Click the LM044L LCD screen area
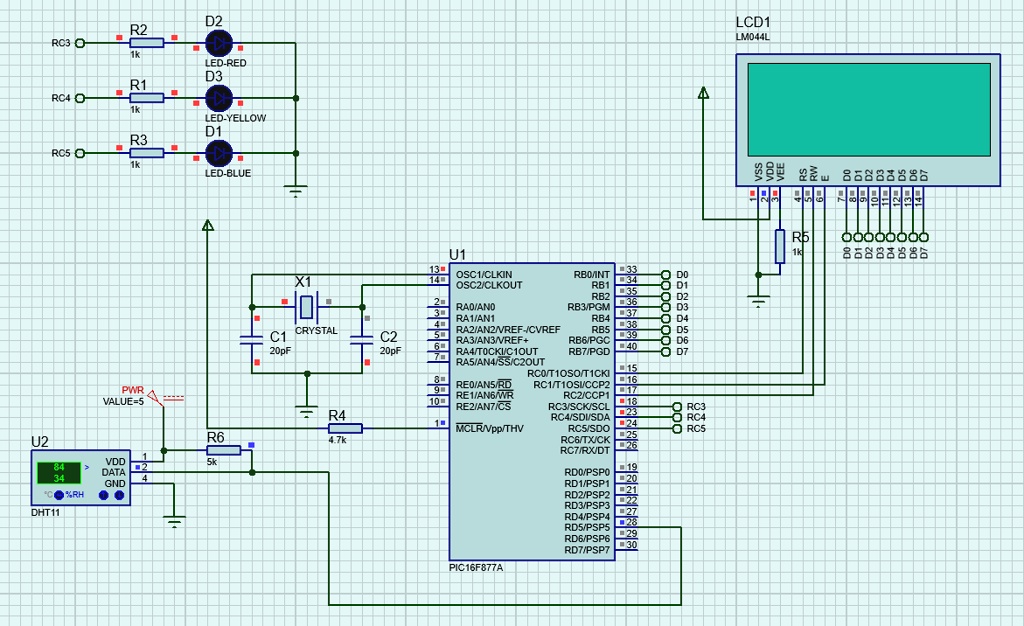 (869, 110)
